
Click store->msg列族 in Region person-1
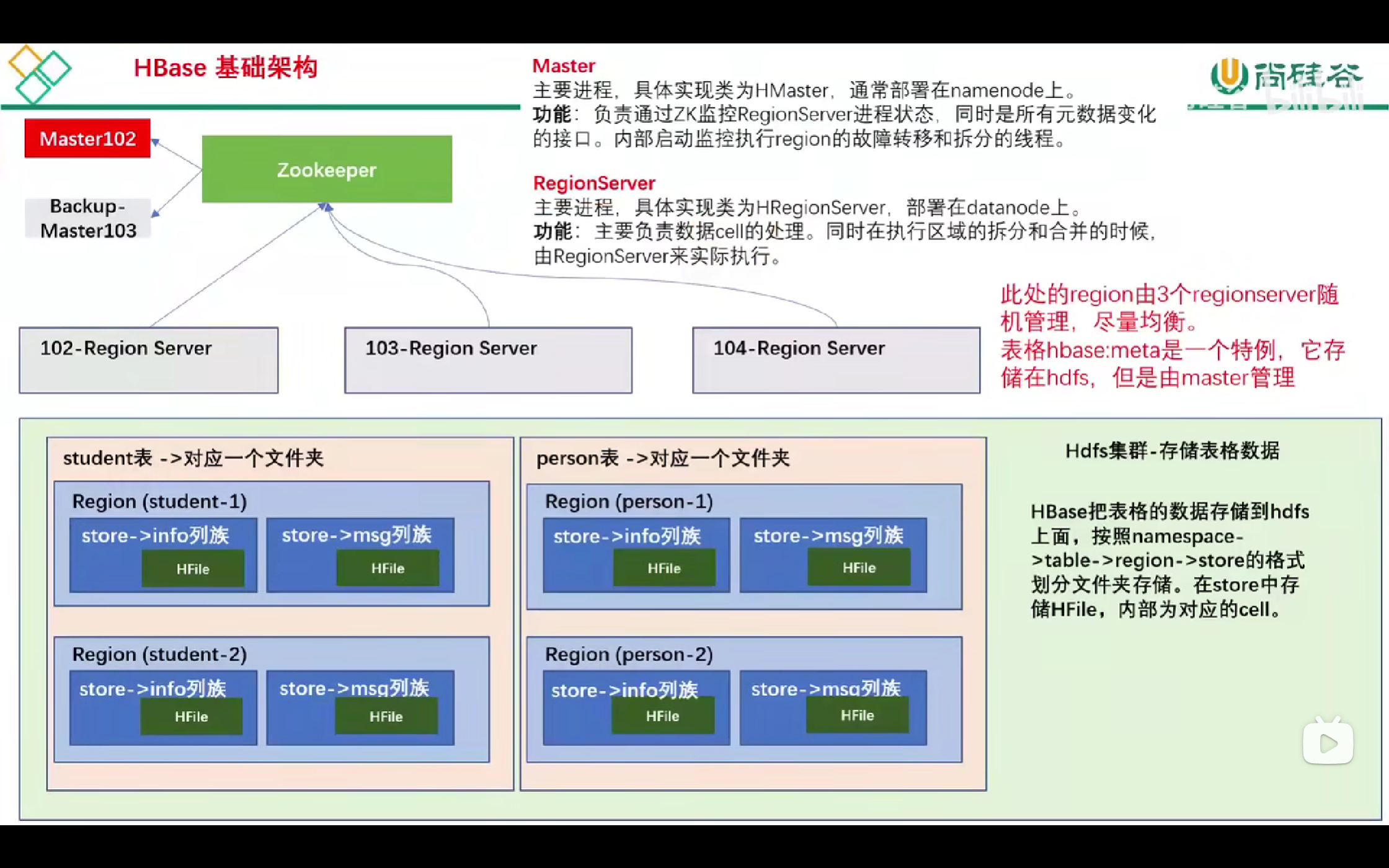tap(828, 535)
